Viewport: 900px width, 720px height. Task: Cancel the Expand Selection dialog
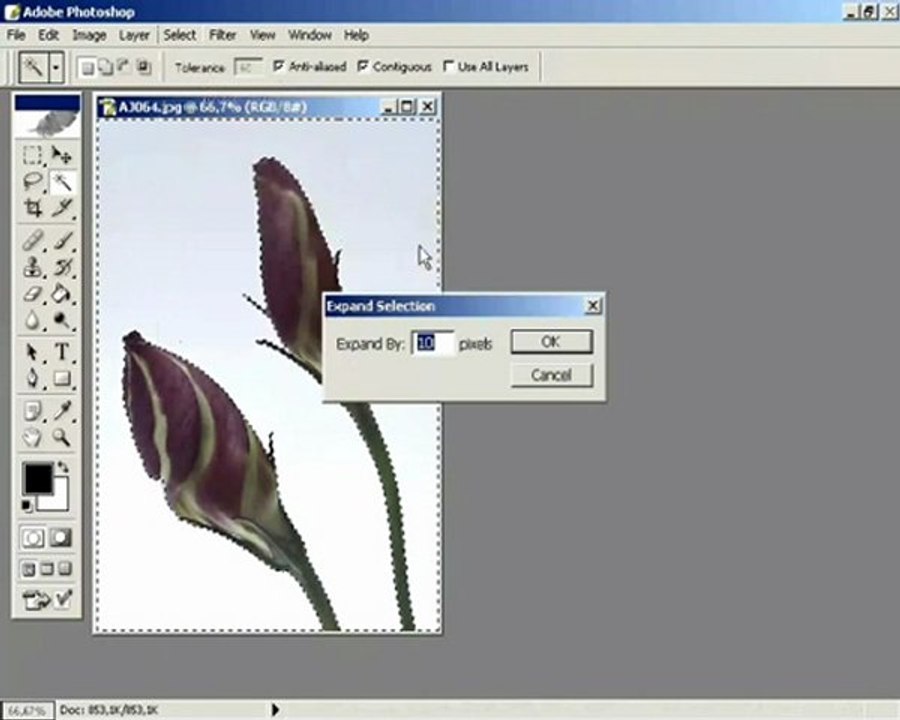[x=551, y=376]
